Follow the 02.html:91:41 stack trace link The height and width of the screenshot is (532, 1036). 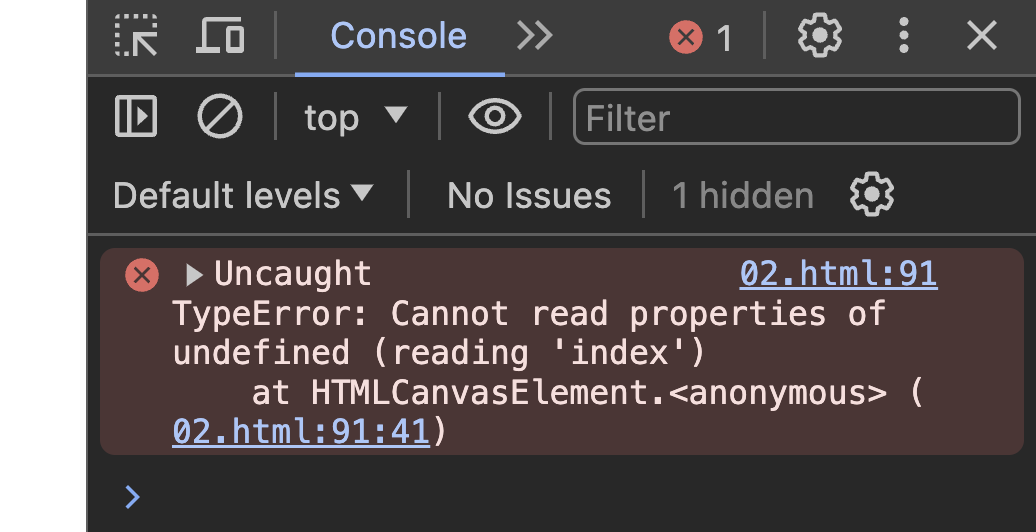click(301, 432)
